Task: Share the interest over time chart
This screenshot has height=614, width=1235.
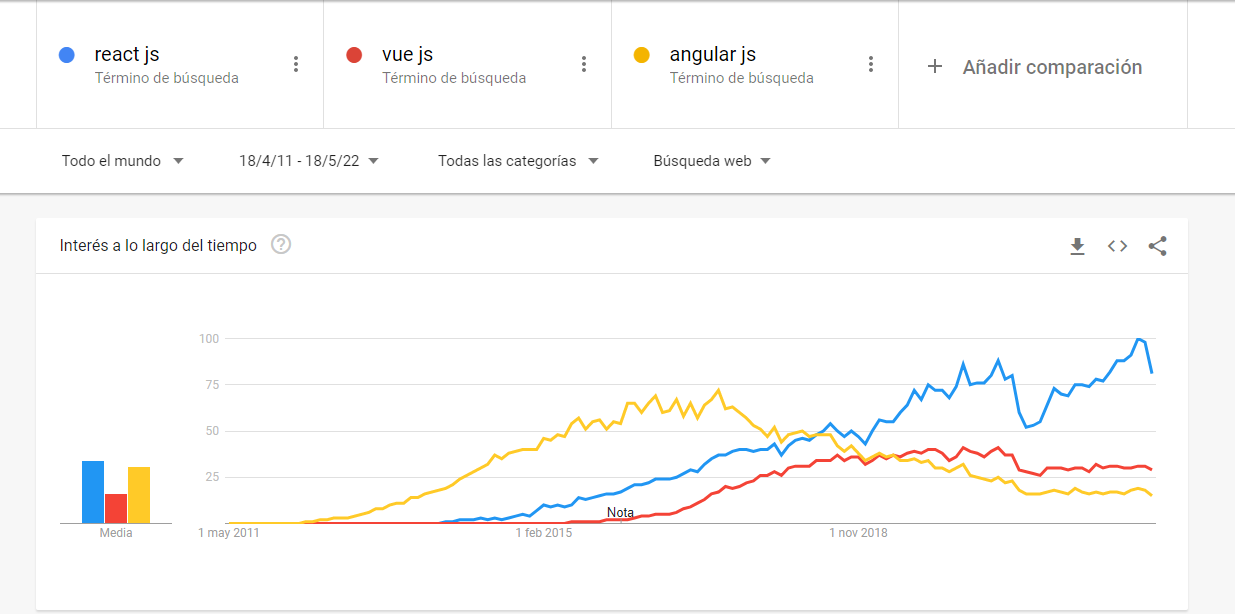Action: [x=1157, y=246]
